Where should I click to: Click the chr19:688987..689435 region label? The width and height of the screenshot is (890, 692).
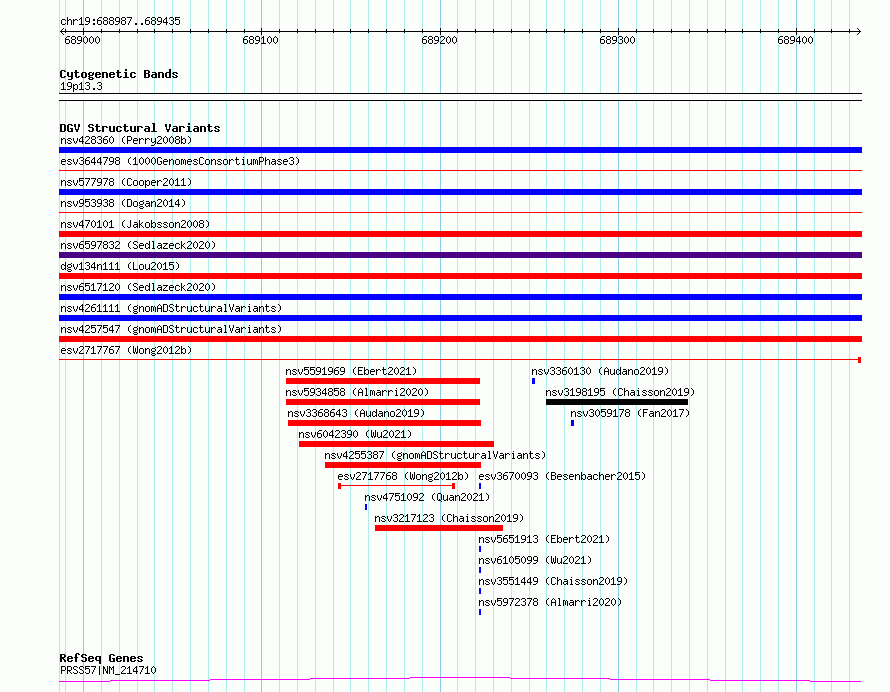[x=120, y=22]
